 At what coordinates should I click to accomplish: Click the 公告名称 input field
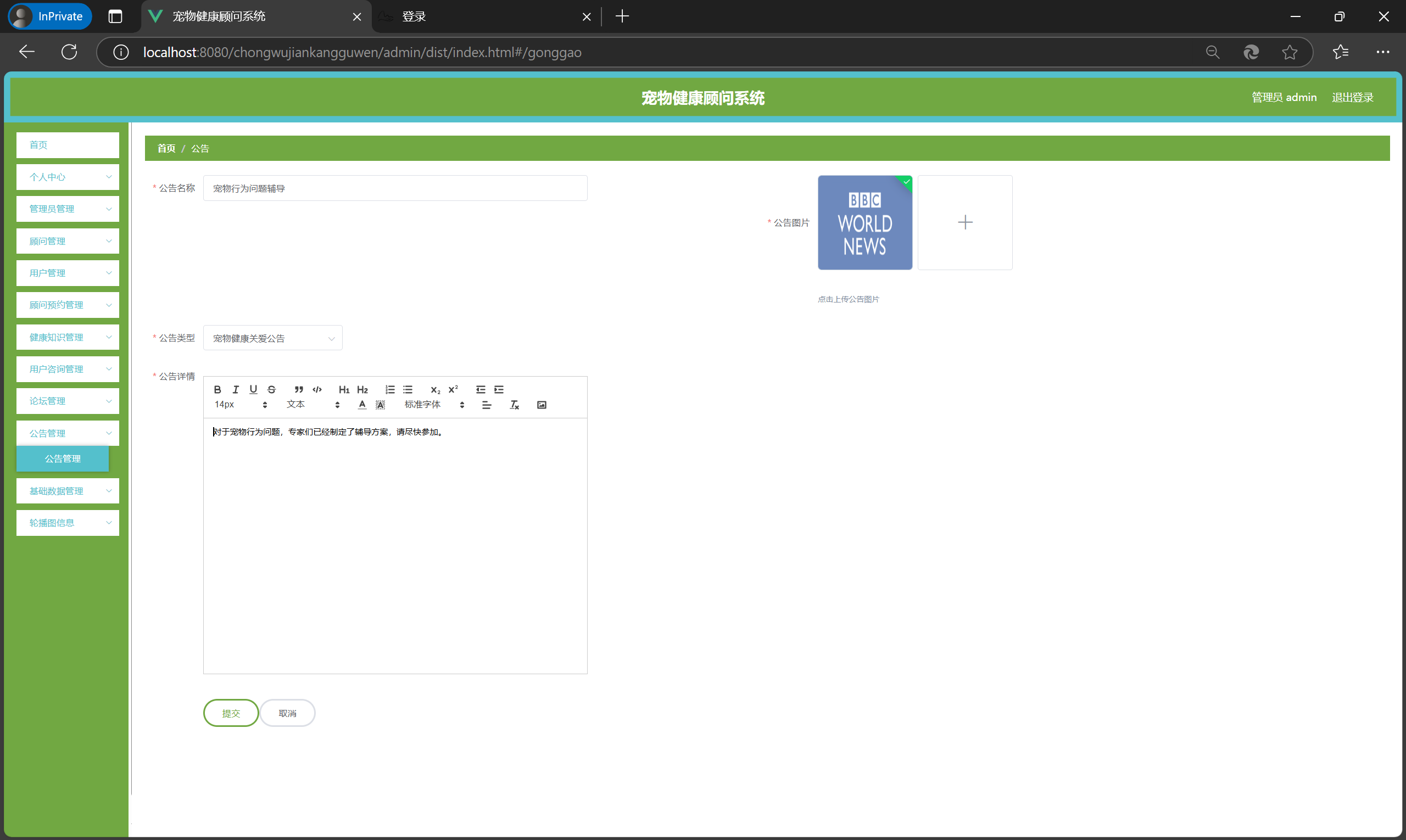pos(395,188)
